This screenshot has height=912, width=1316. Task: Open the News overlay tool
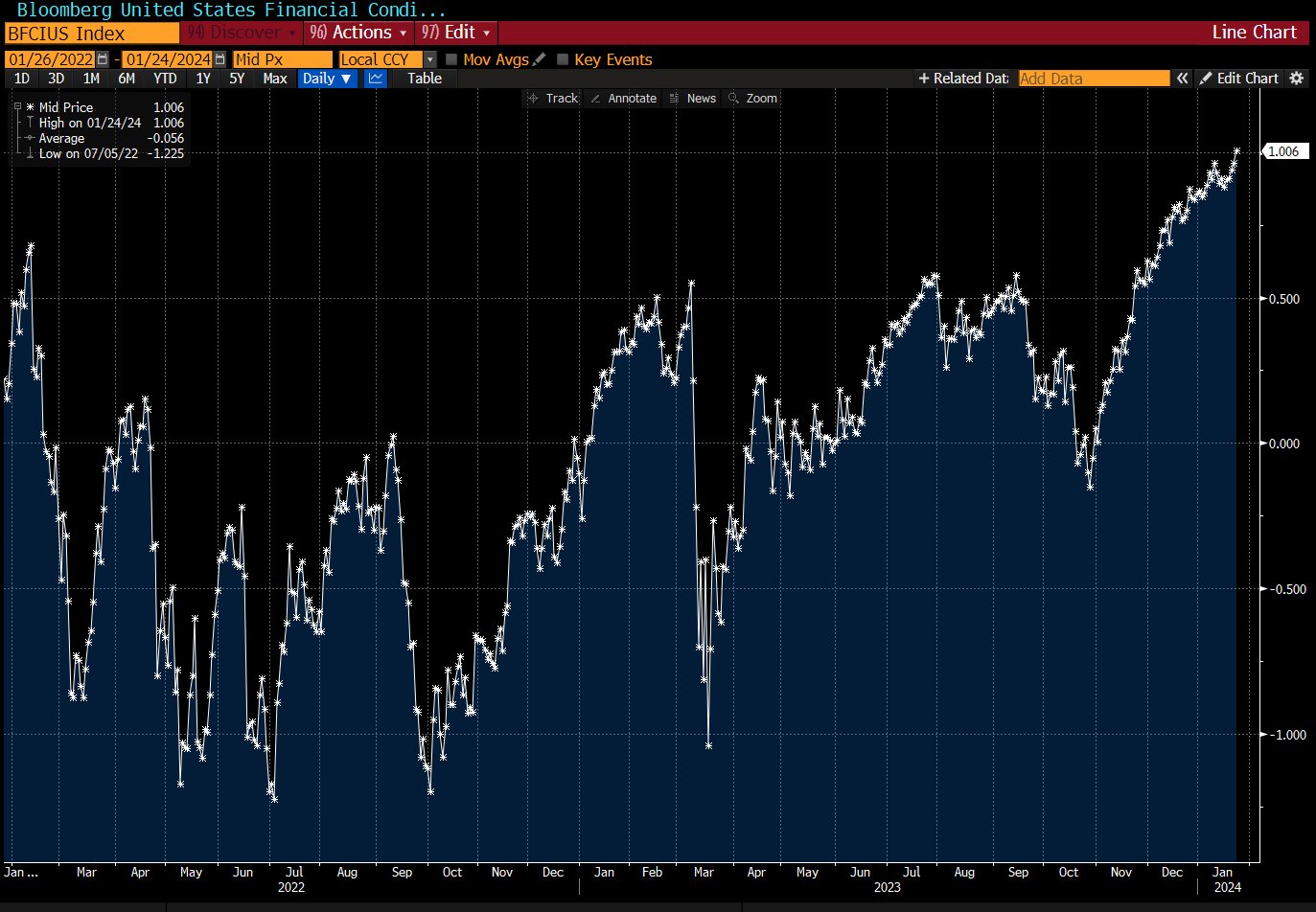tap(693, 99)
